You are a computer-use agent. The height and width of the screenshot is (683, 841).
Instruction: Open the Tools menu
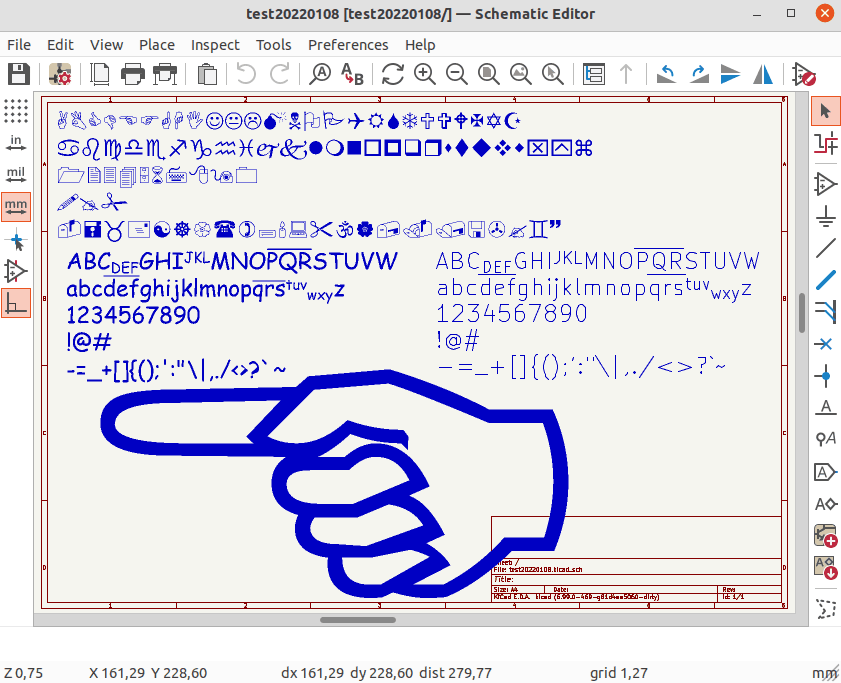pyautogui.click(x=274, y=45)
